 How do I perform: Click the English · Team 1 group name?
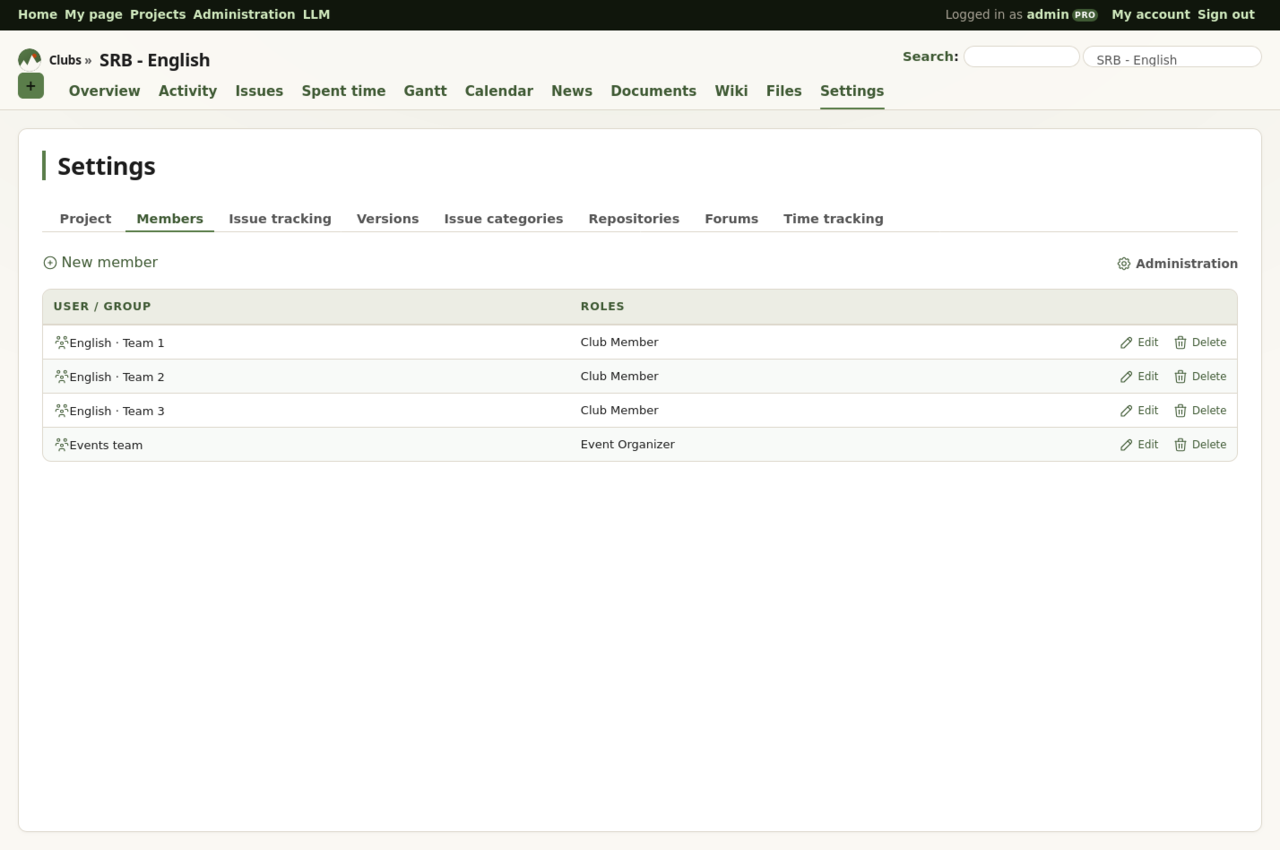pyautogui.click(x=117, y=343)
